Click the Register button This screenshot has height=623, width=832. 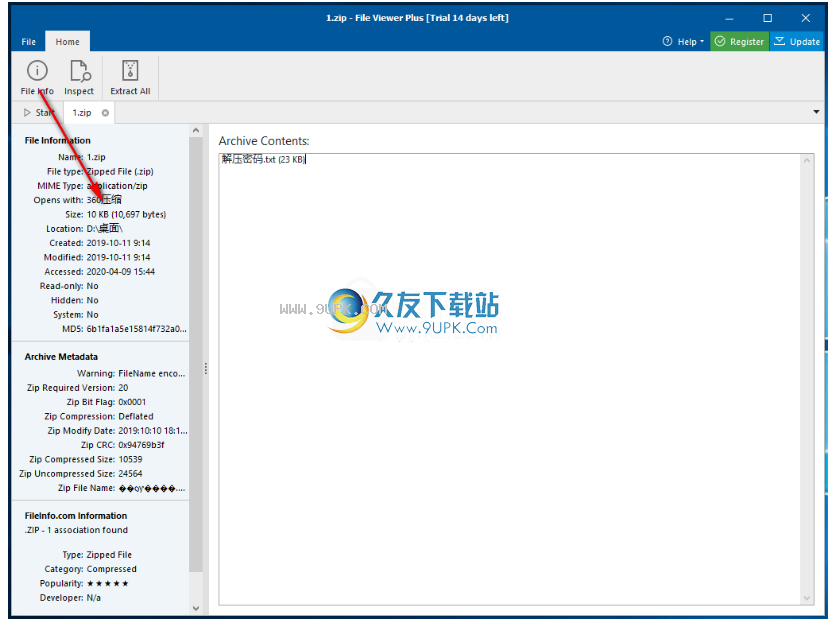tap(740, 41)
